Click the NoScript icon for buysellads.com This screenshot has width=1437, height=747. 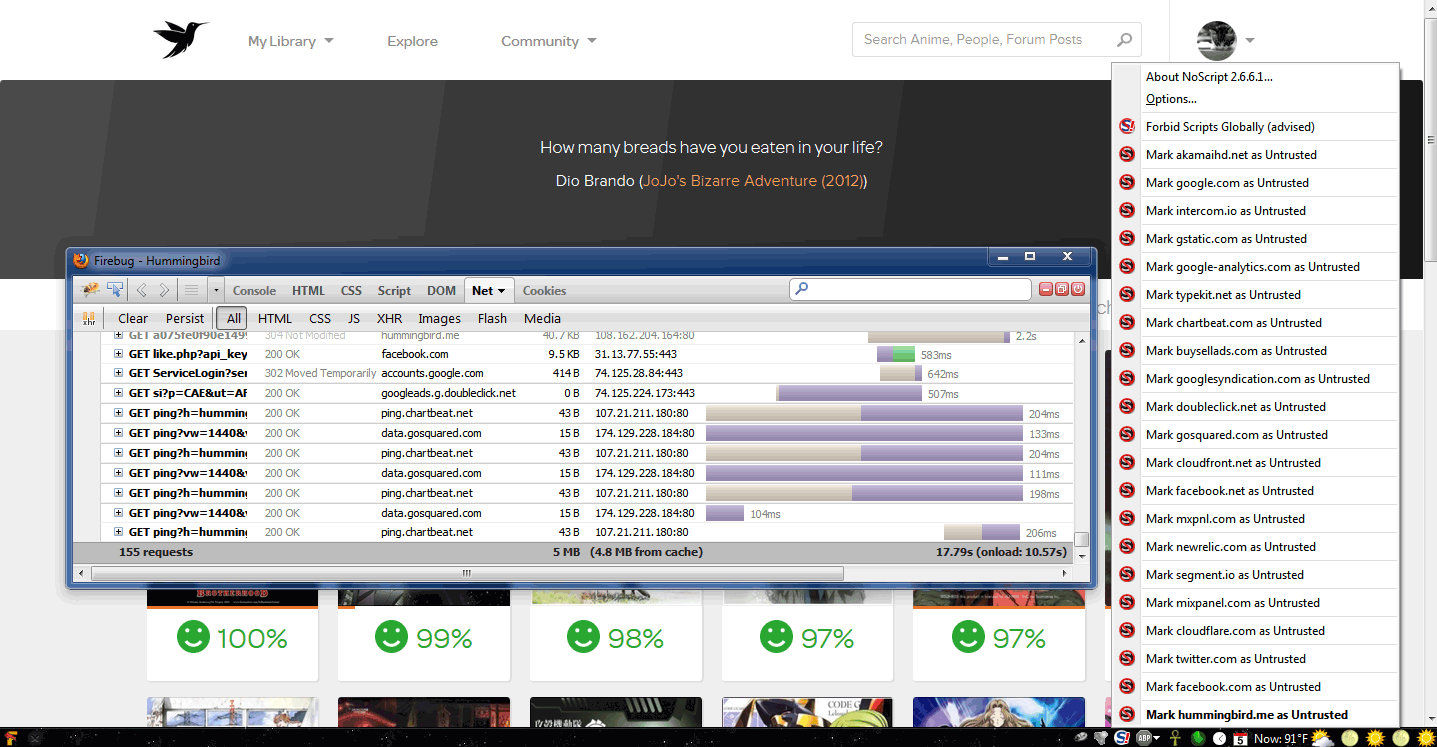[1127, 351]
